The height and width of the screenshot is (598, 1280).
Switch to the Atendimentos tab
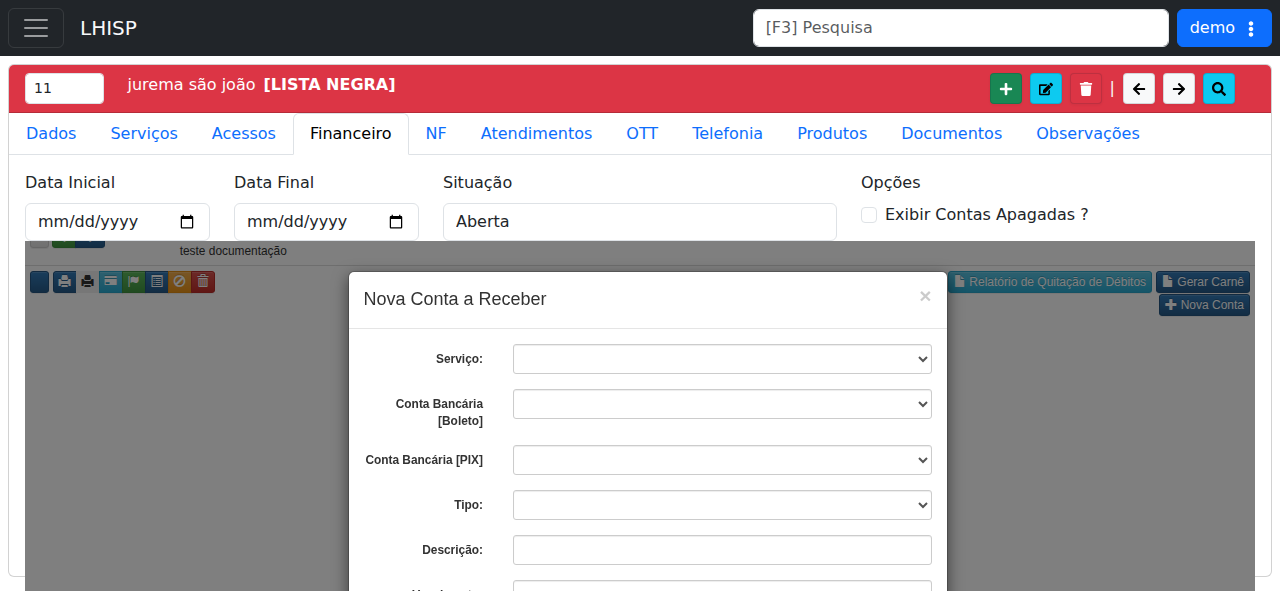pyautogui.click(x=537, y=134)
